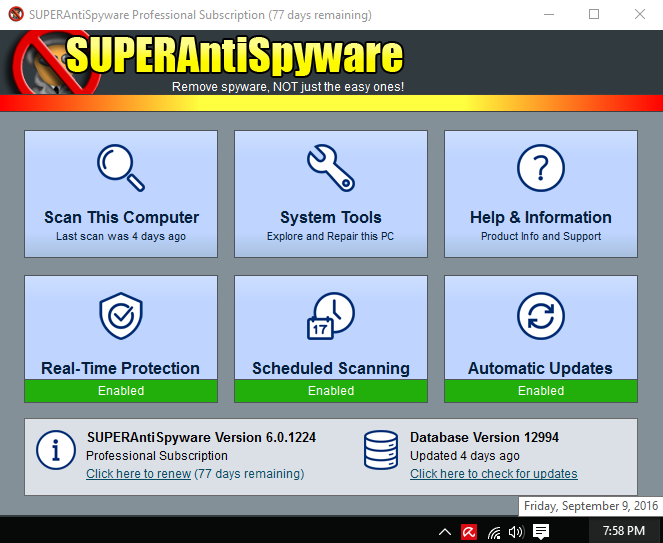Click Real-Time Protection title
This screenshot has height=543, width=663.
[x=121, y=368]
